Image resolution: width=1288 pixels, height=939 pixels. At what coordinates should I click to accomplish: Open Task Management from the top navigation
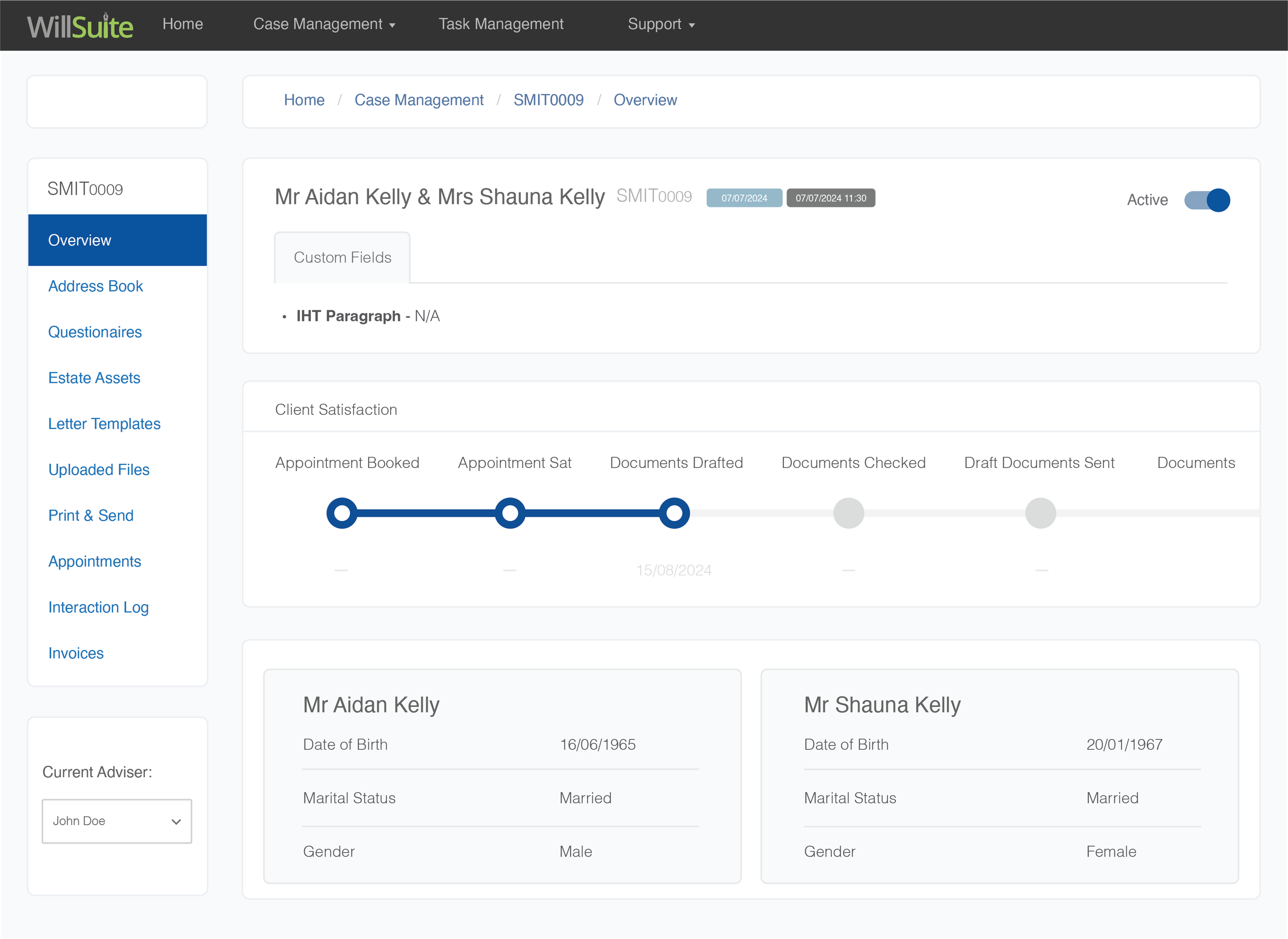tap(501, 24)
